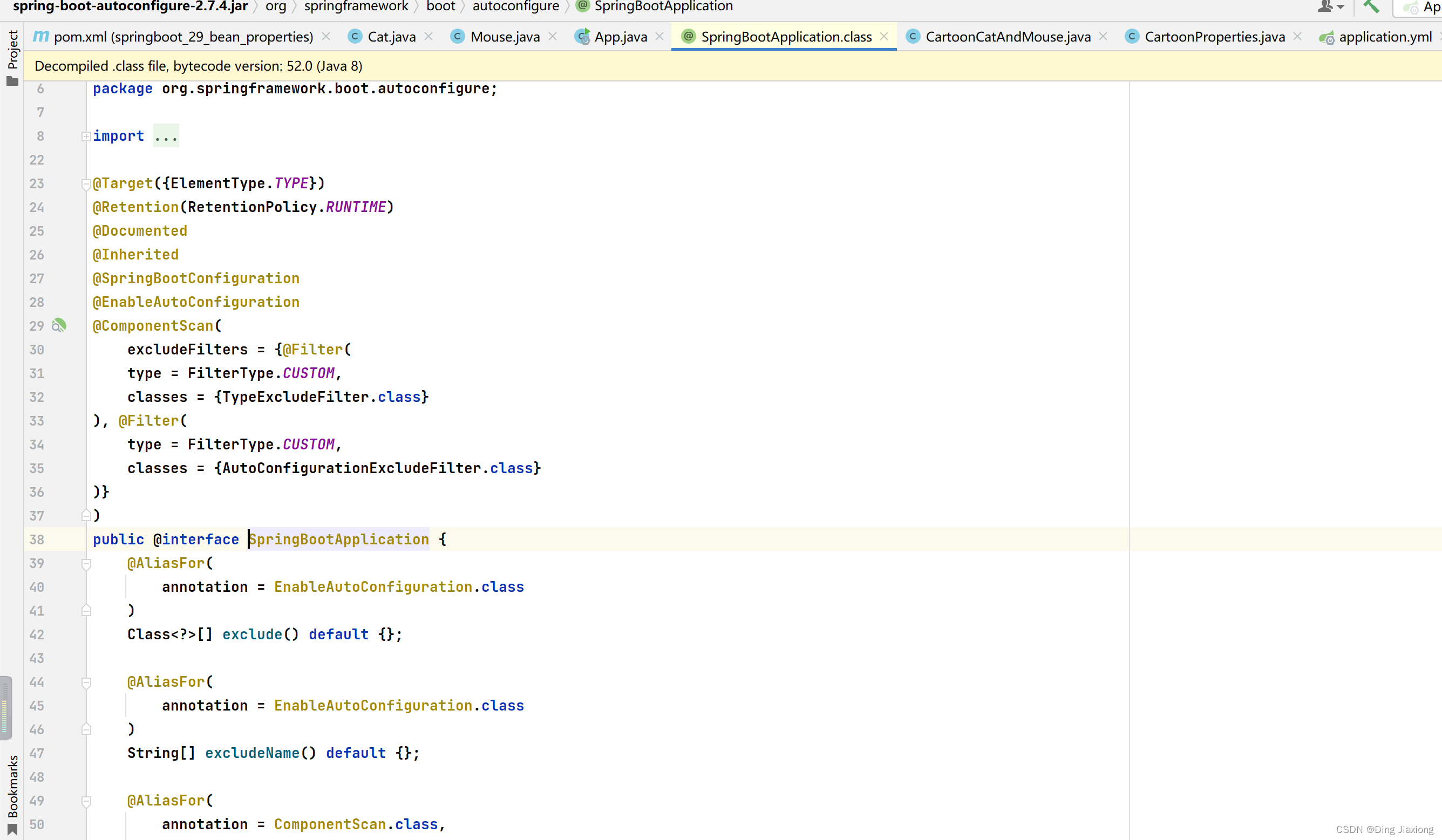Close the SpringBootApplication.class tab

click(x=884, y=37)
